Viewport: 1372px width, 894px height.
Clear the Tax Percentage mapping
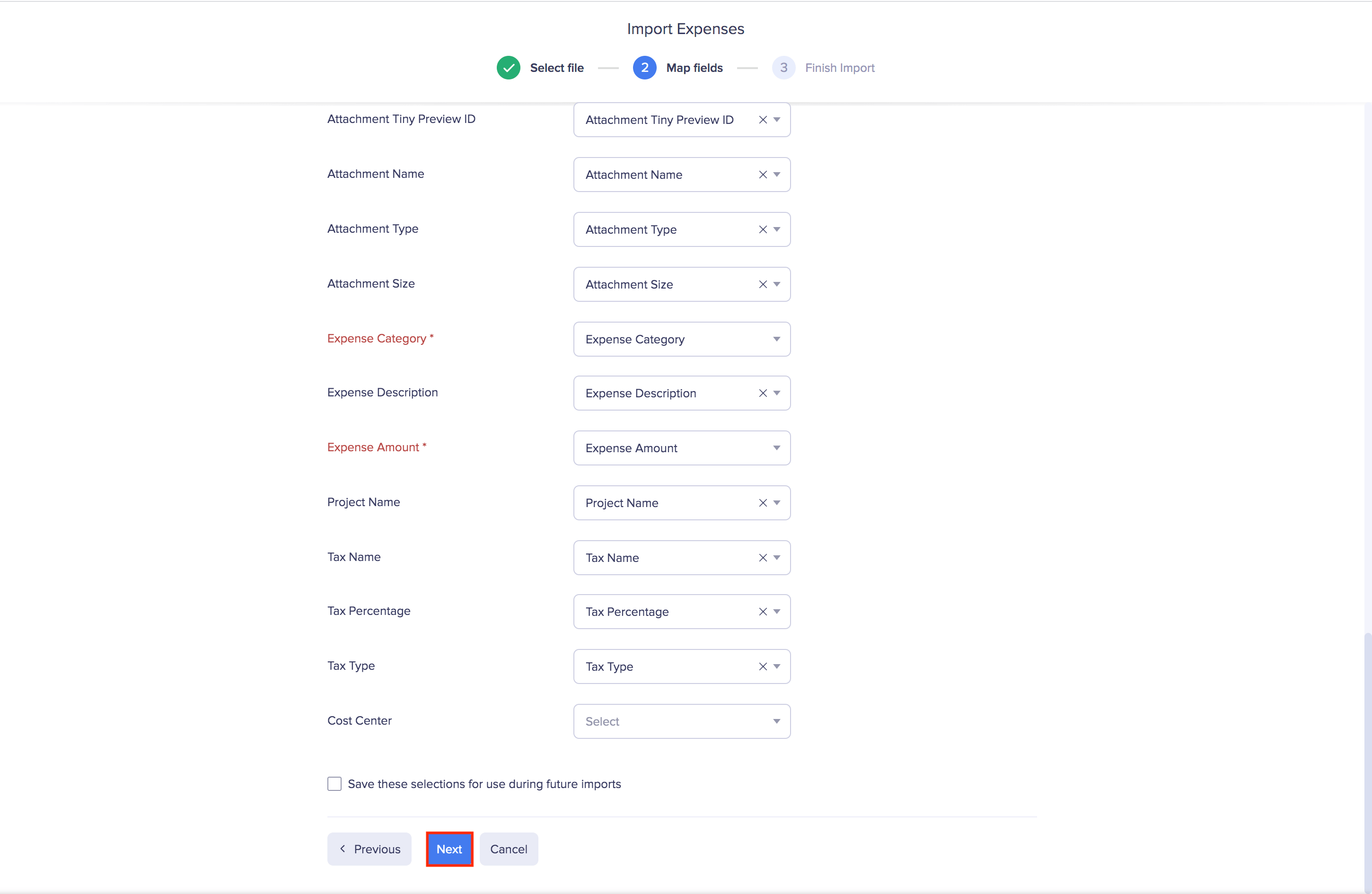click(762, 612)
